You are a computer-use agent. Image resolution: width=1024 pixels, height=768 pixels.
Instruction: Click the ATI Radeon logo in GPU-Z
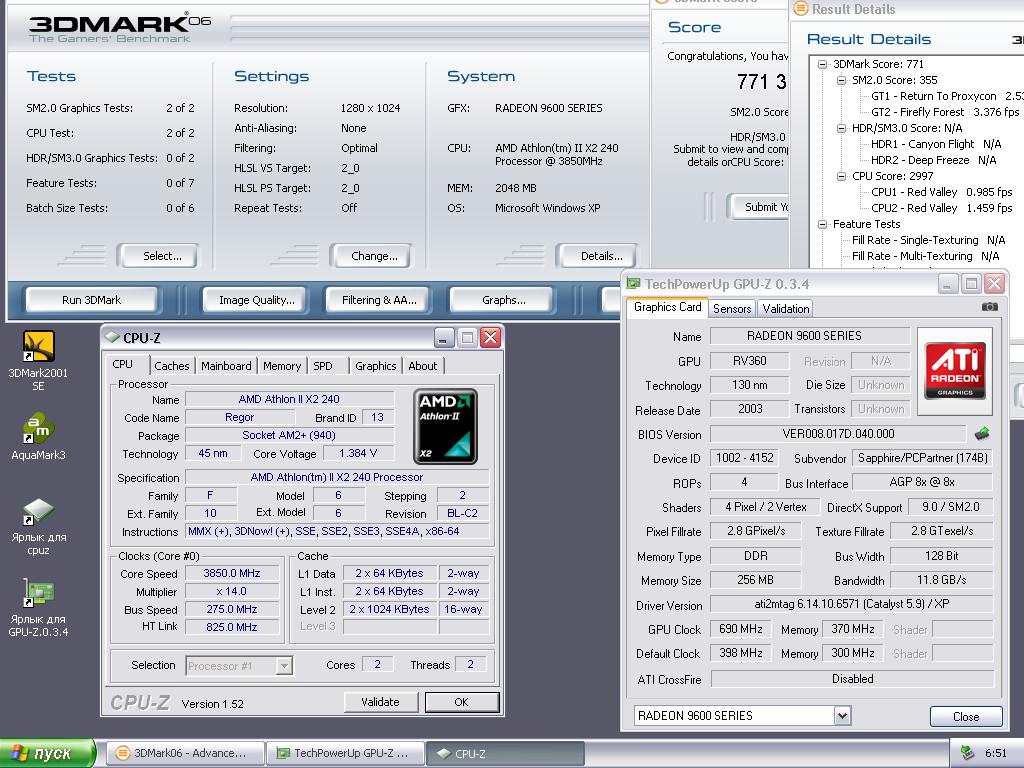955,371
